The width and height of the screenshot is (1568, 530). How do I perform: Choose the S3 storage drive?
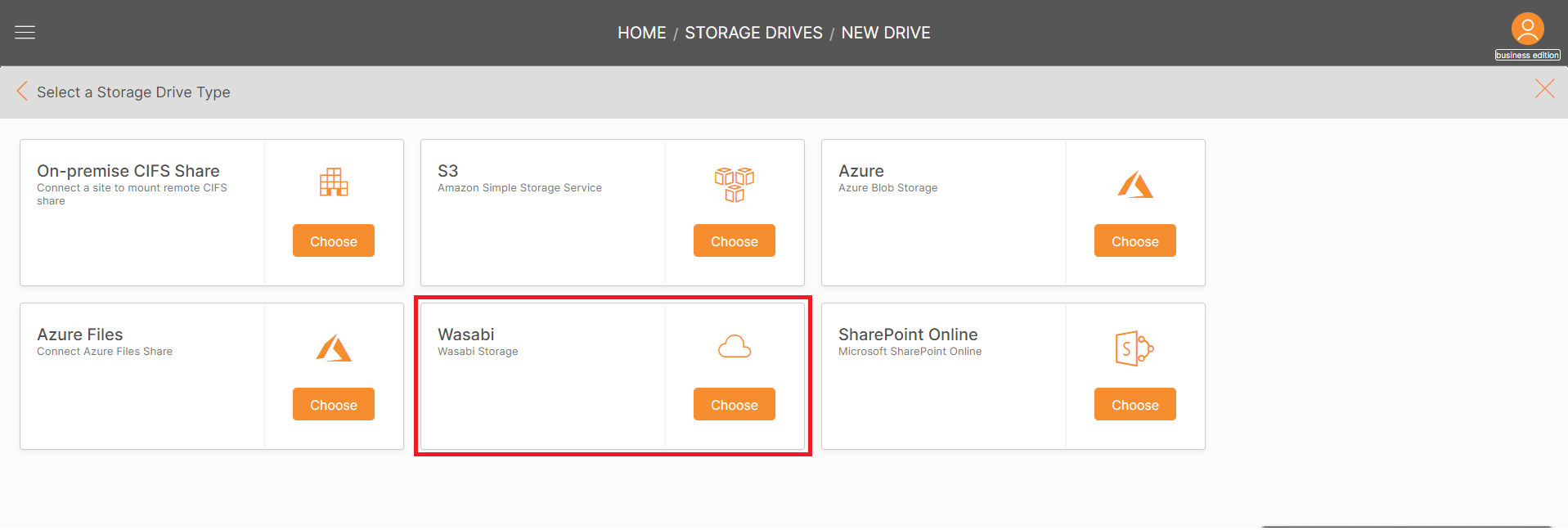click(735, 240)
